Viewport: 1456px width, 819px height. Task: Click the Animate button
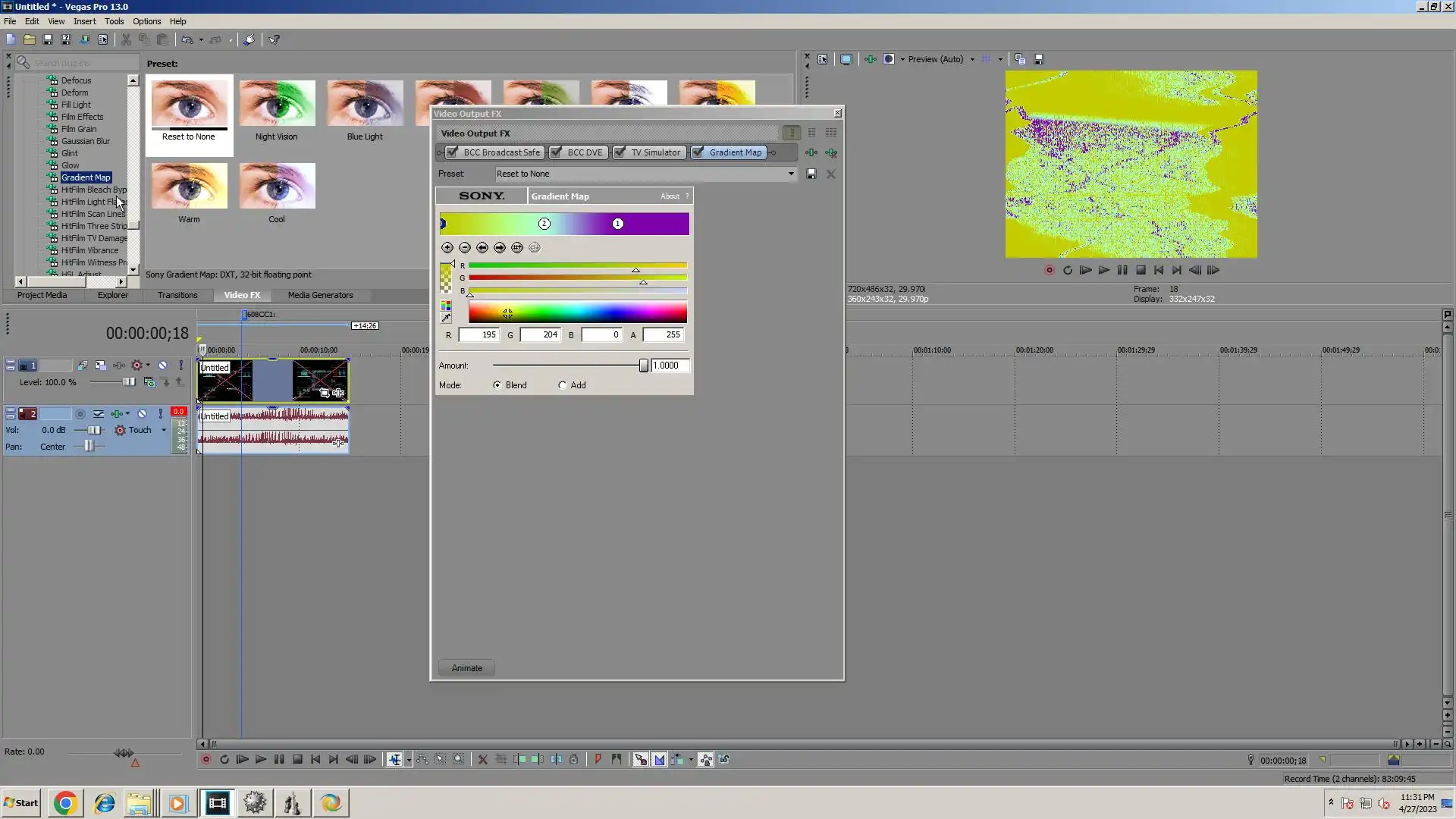click(466, 668)
